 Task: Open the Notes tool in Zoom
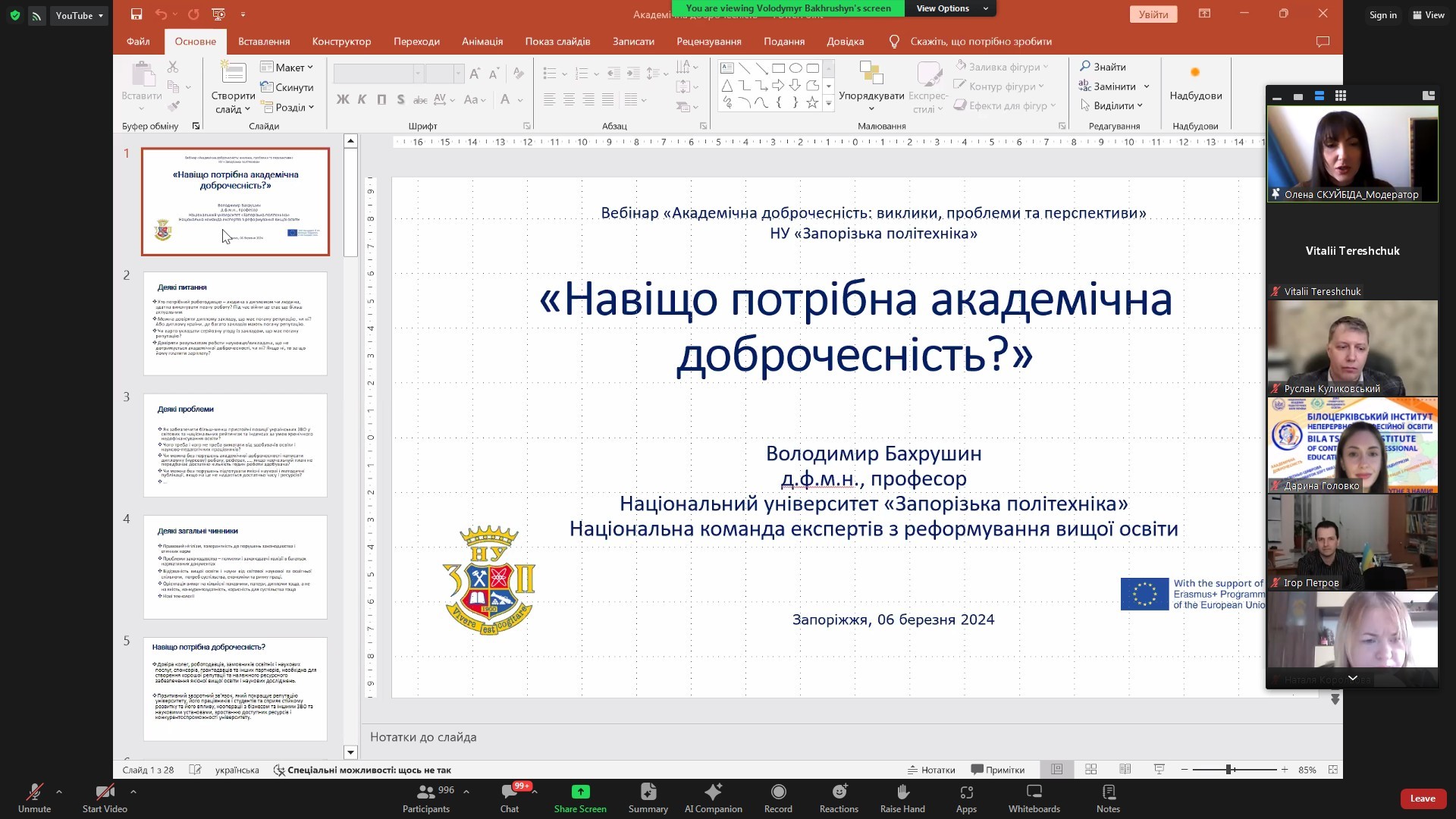[x=1108, y=792]
